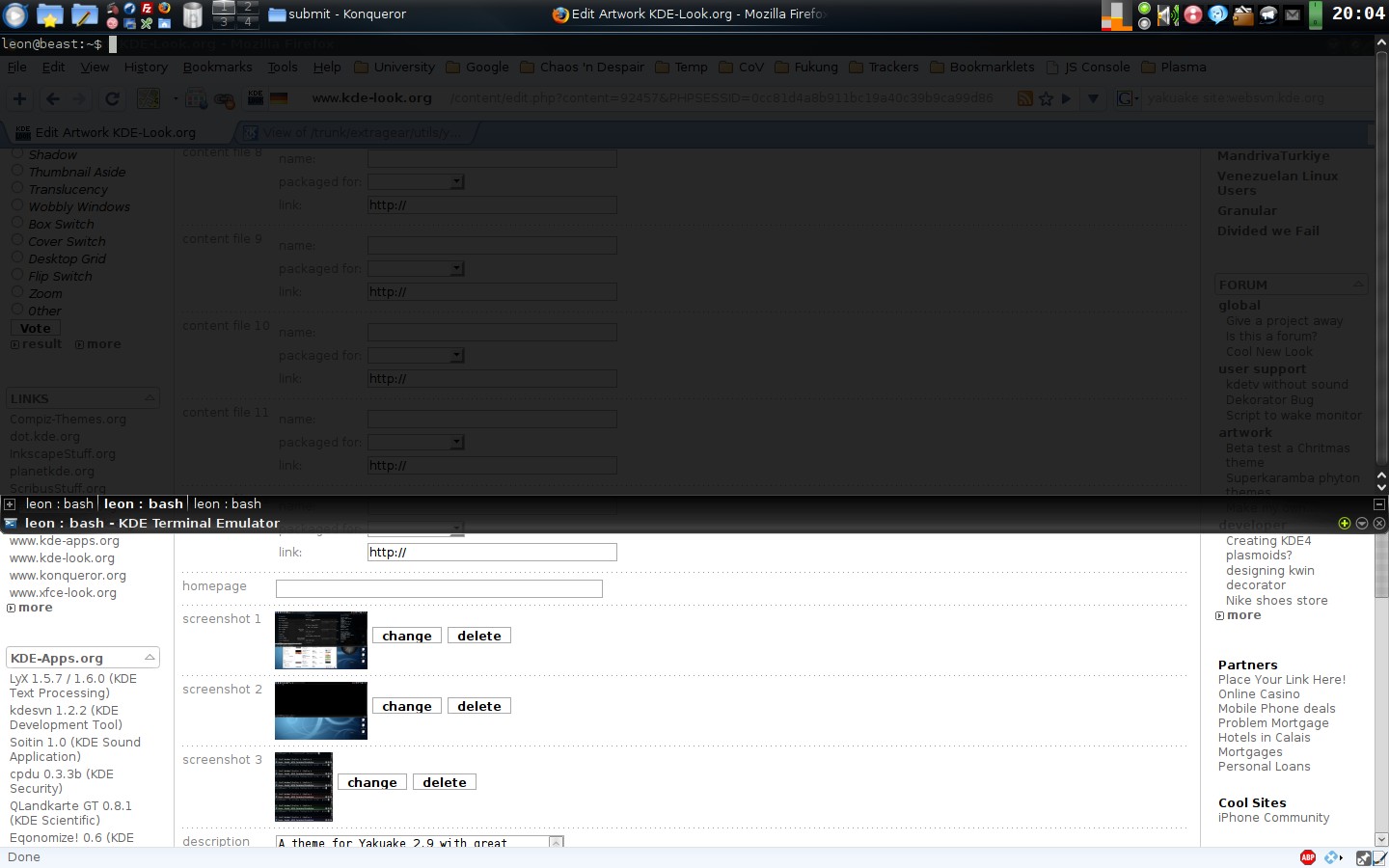This screenshot has height=868, width=1389.
Task: Open the trash can in the panel
Action: (x=192, y=14)
